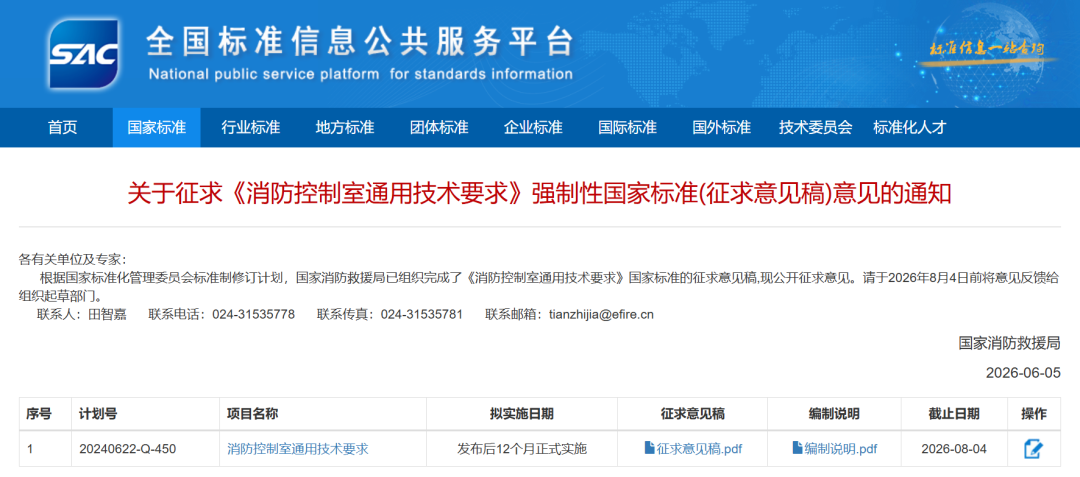Viewport: 1080px width, 477px height.
Task: Navigate to 国际标准 section
Action: [627, 127]
